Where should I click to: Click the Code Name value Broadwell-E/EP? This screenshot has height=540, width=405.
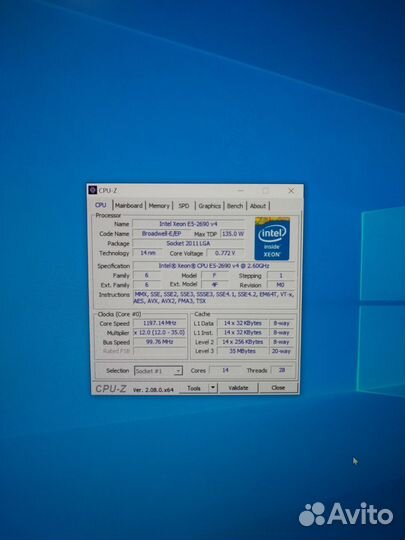click(x=162, y=233)
